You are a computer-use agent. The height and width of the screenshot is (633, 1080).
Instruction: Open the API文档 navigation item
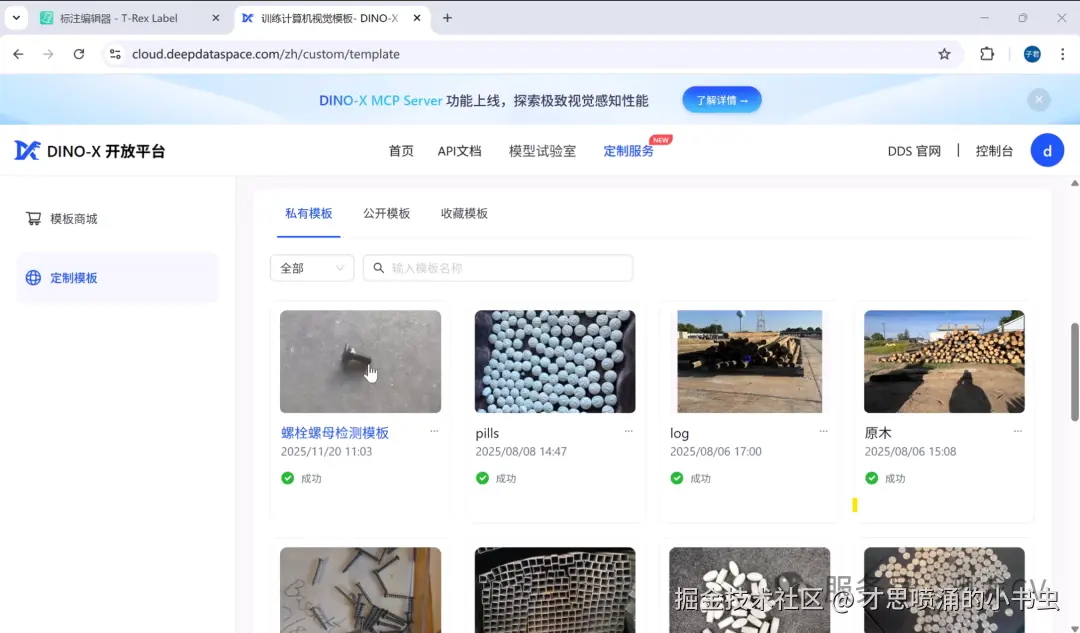click(459, 151)
